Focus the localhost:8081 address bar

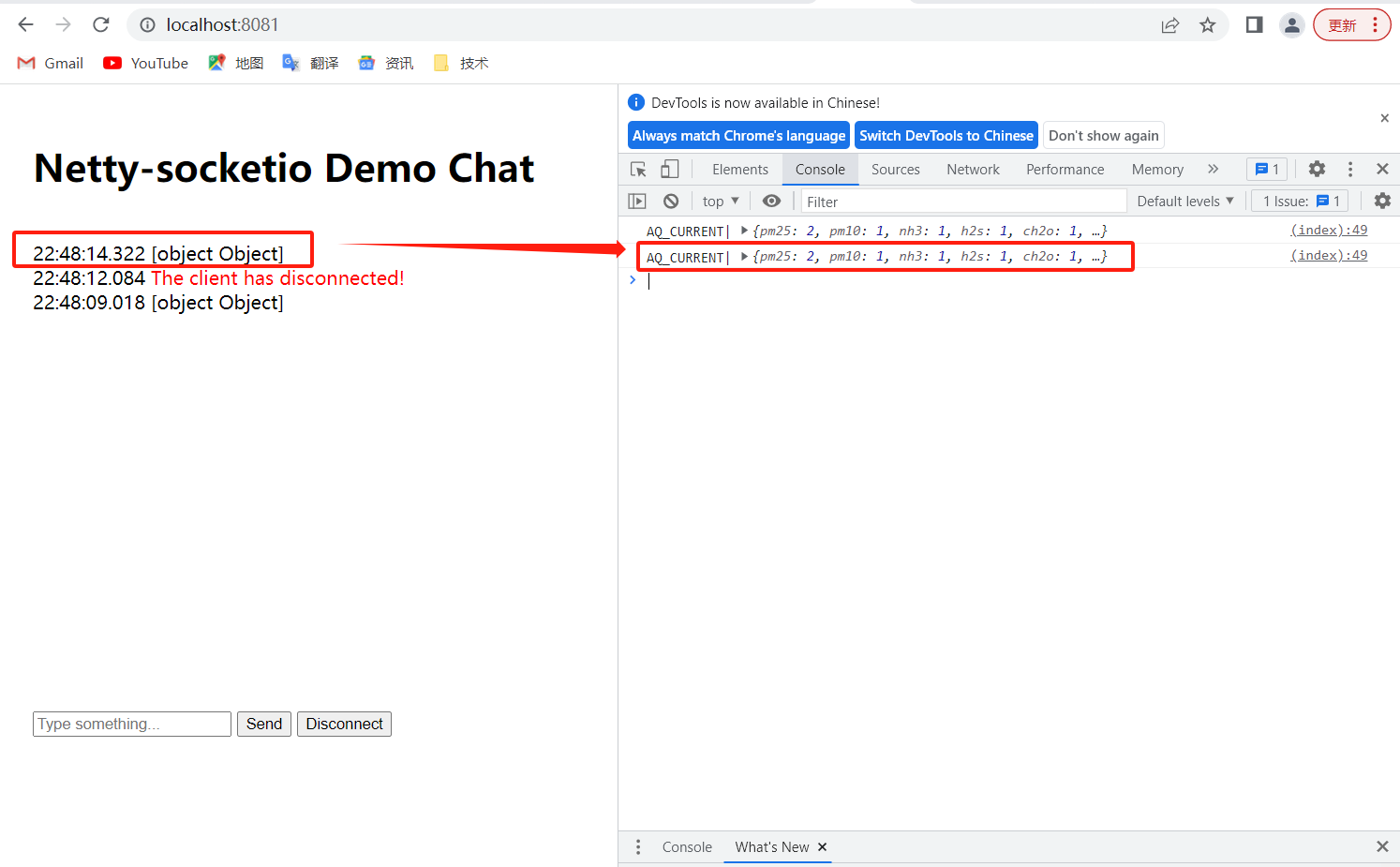tap(656, 25)
